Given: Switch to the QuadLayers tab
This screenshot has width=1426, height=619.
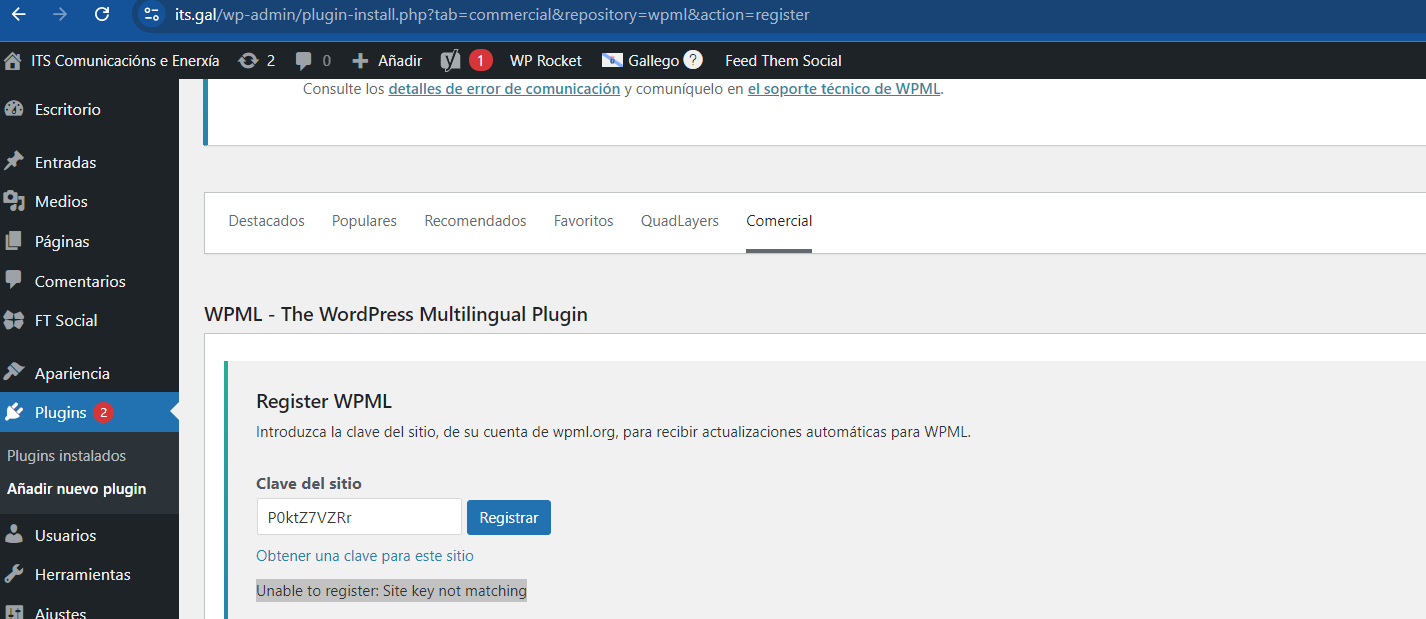Looking at the screenshot, I should tap(680, 221).
